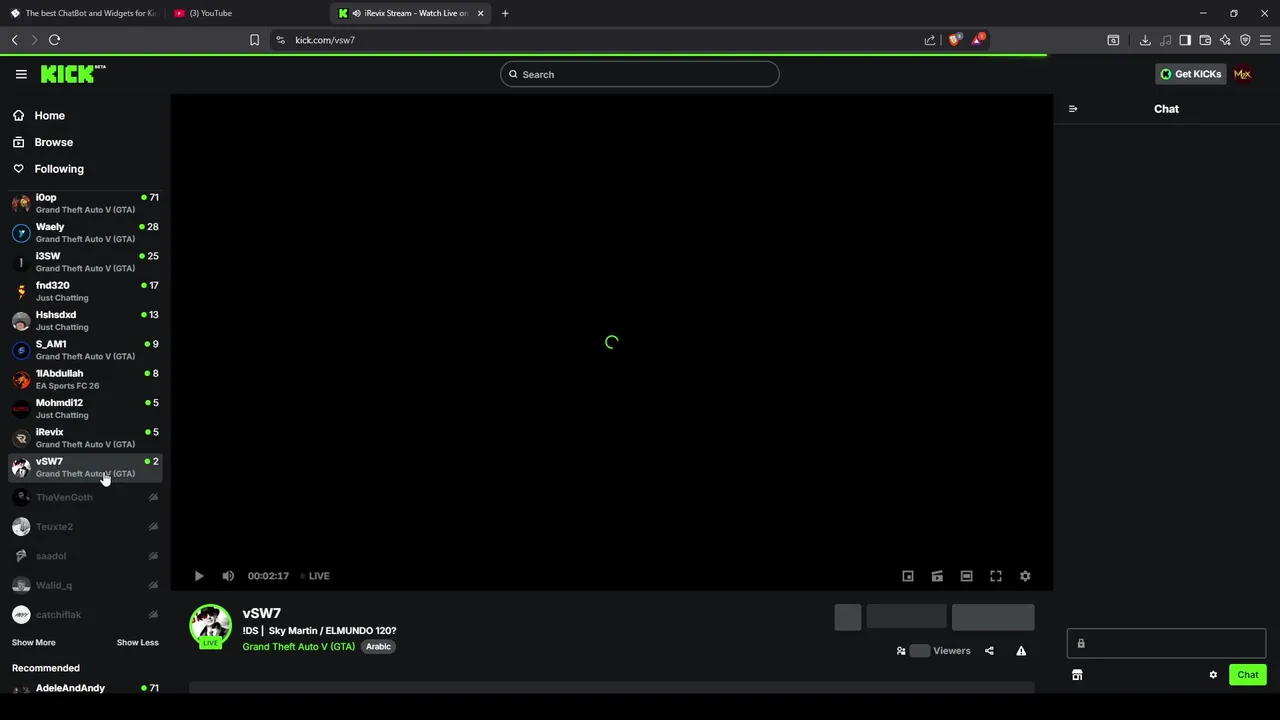
Task: Open 1lAbdullah channel in sidebar
Action: [85, 379]
